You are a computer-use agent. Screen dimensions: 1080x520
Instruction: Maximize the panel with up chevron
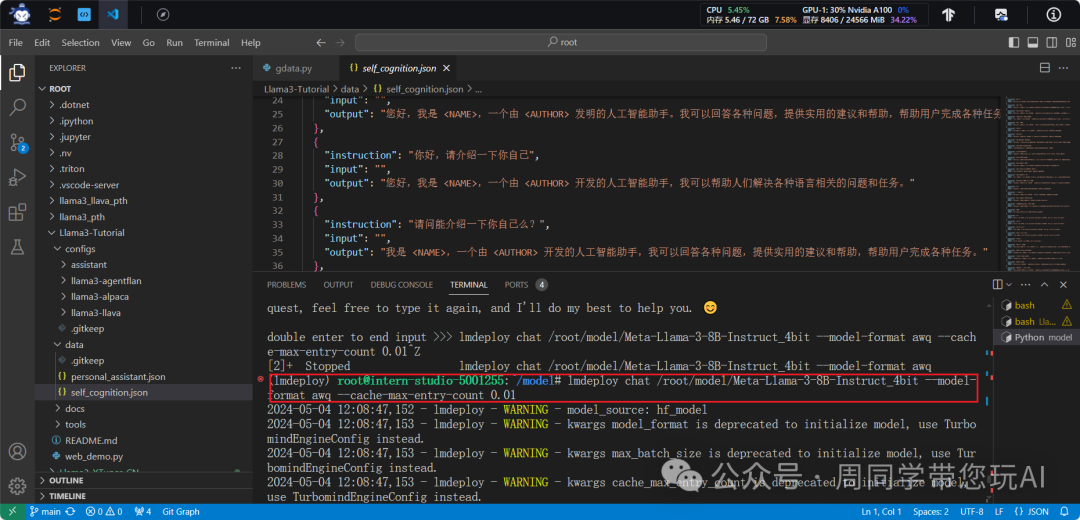tap(1044, 284)
